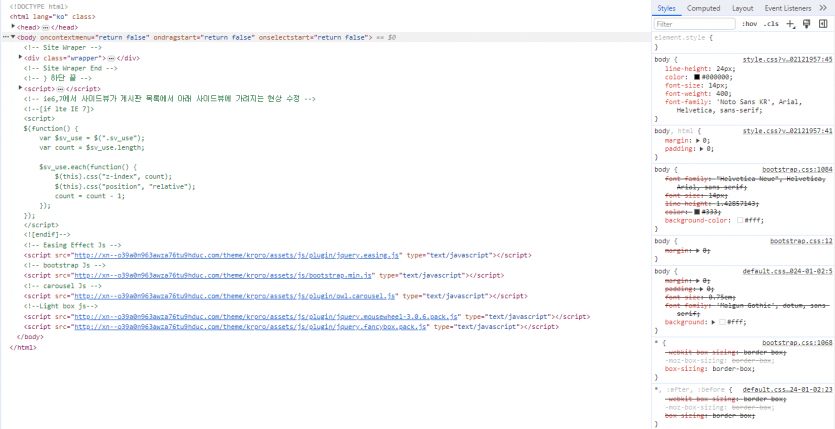Open bootstrap.min.js script link
The width and height of the screenshot is (835, 429).
point(223,276)
